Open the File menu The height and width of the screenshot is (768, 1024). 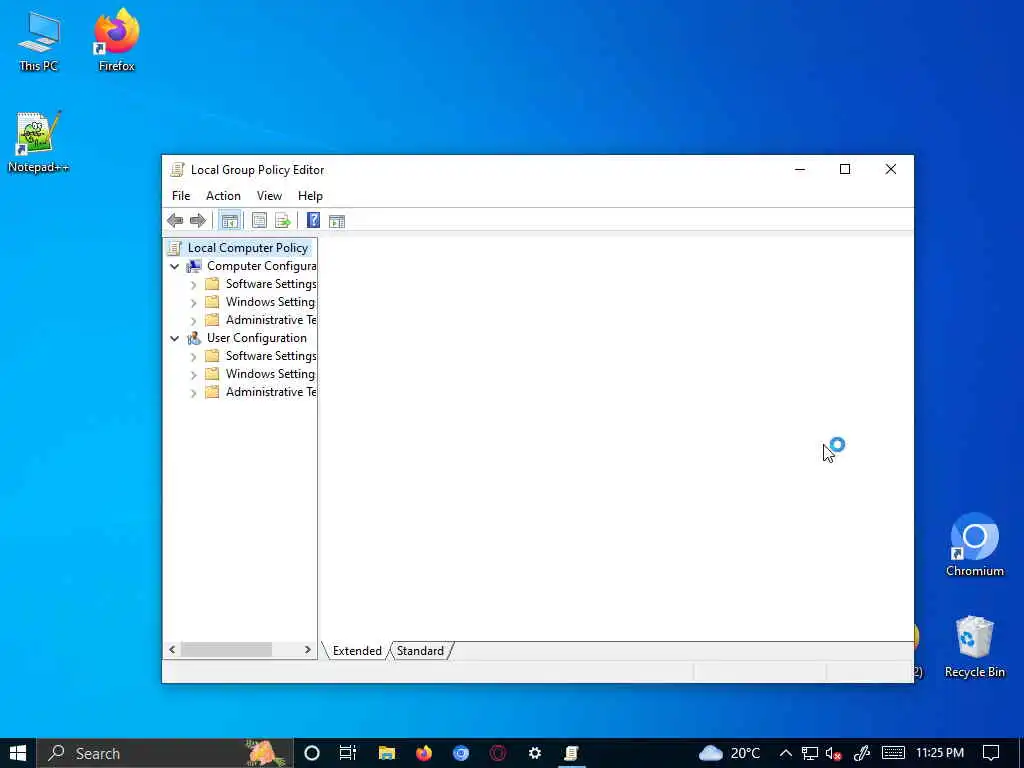[x=181, y=196]
